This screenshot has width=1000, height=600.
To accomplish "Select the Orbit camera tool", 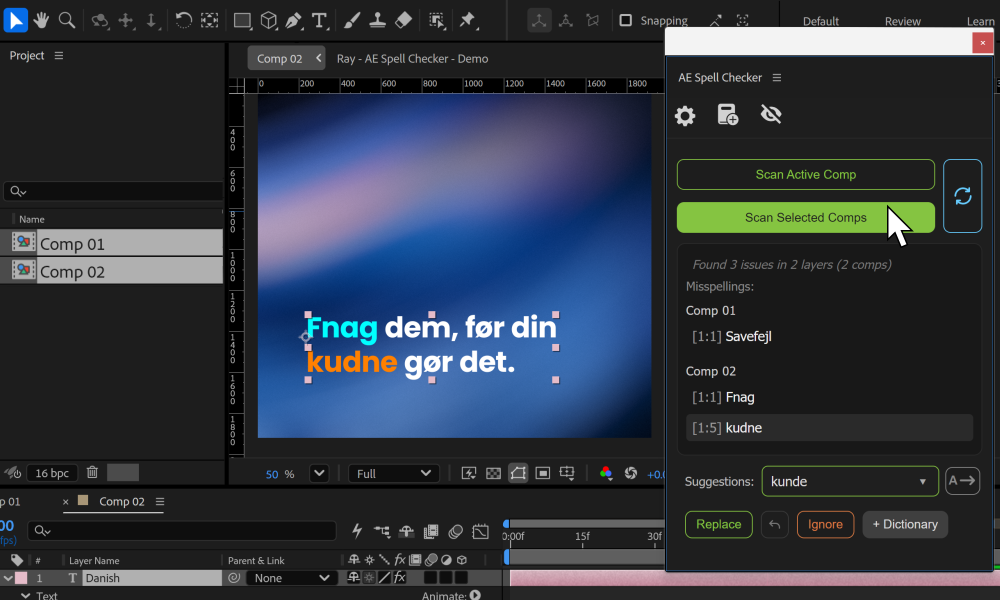I will [99, 20].
